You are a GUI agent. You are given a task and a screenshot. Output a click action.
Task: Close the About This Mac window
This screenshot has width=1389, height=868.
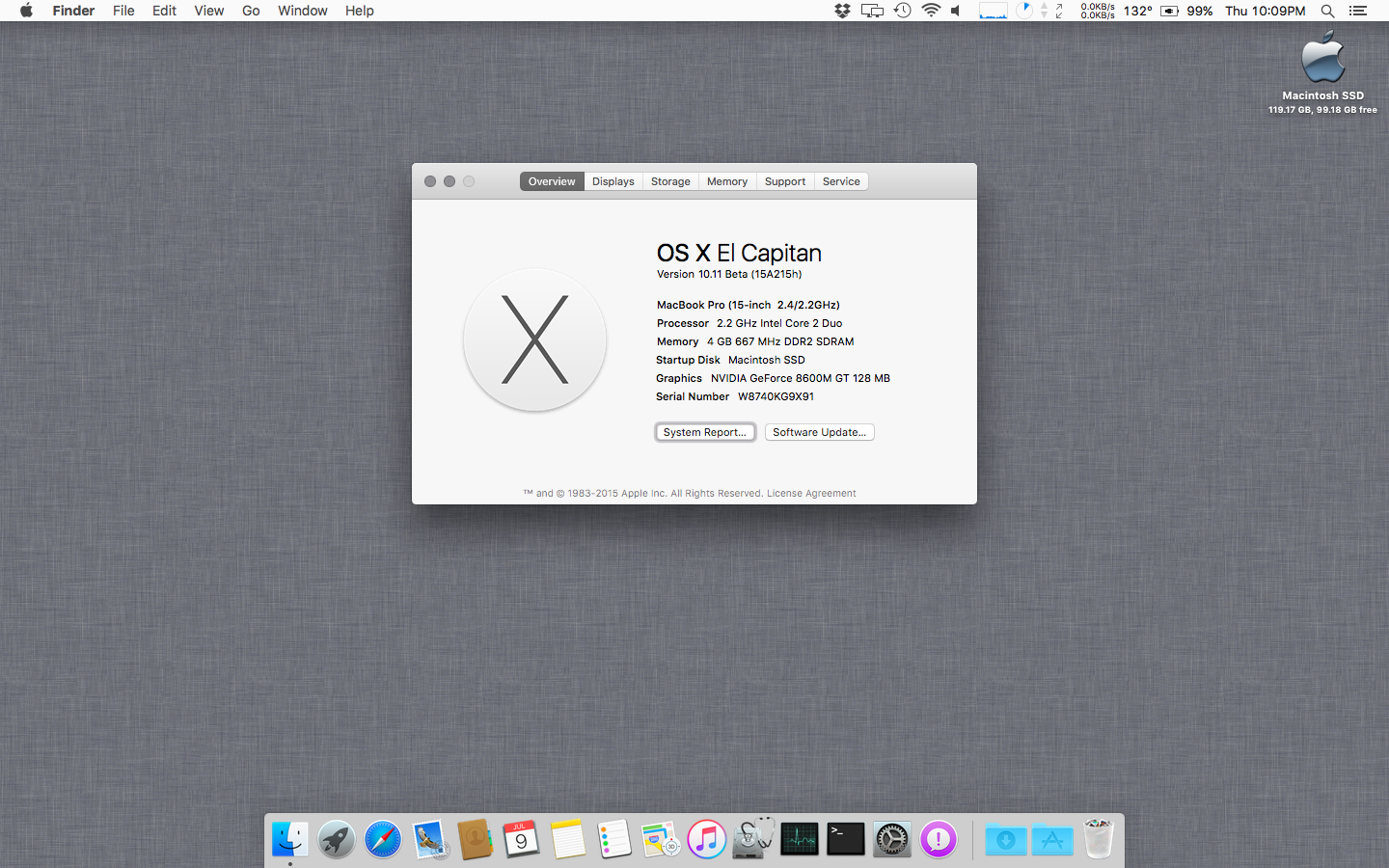point(430,181)
